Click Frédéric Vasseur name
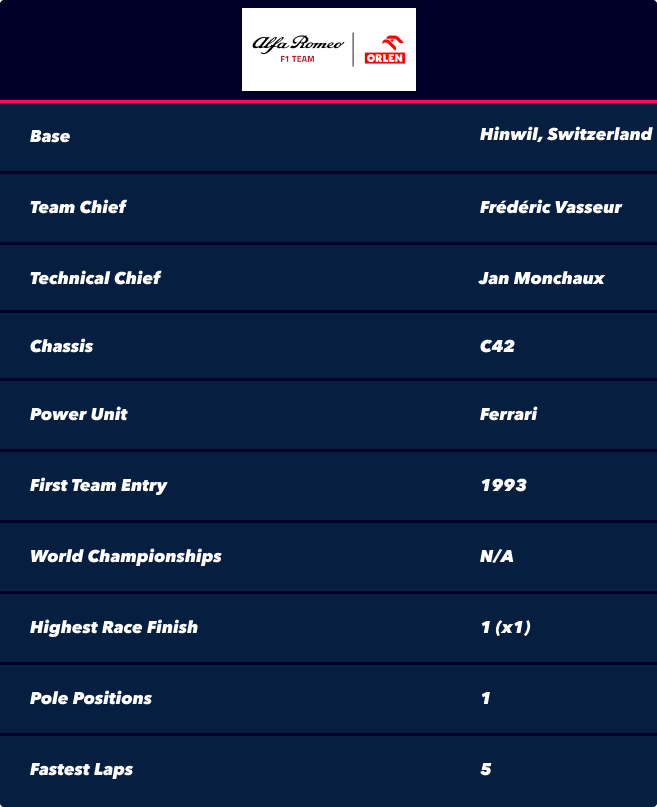Image resolution: width=657 pixels, height=807 pixels. click(x=551, y=207)
